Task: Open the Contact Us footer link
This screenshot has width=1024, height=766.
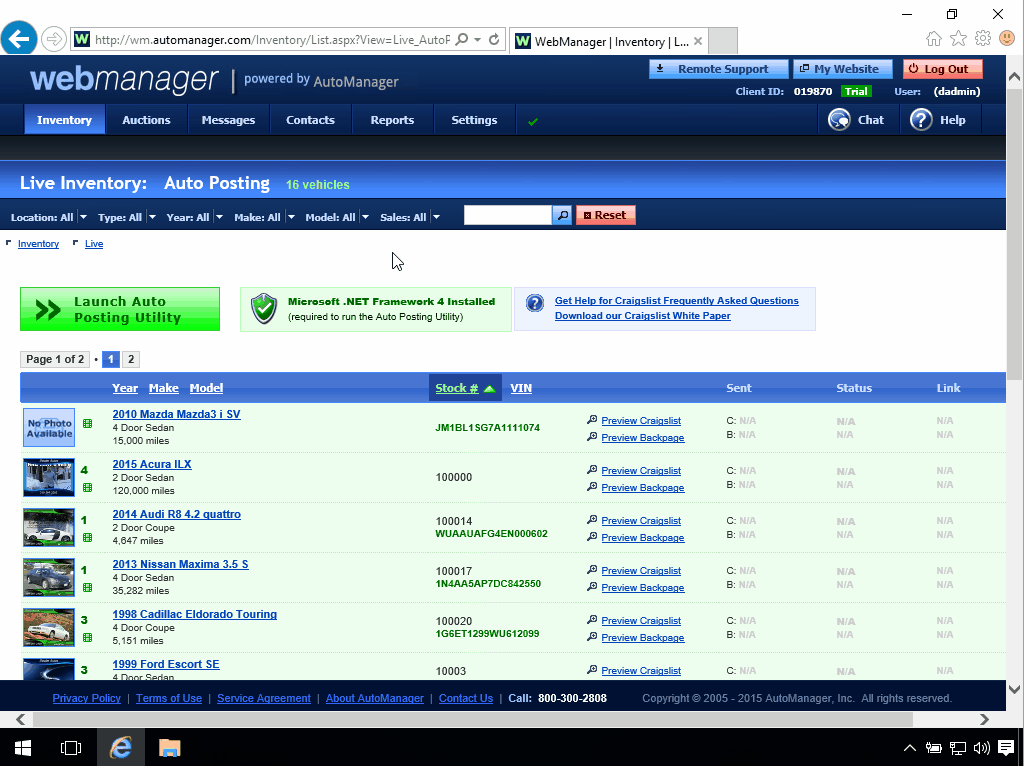Action: pos(466,698)
